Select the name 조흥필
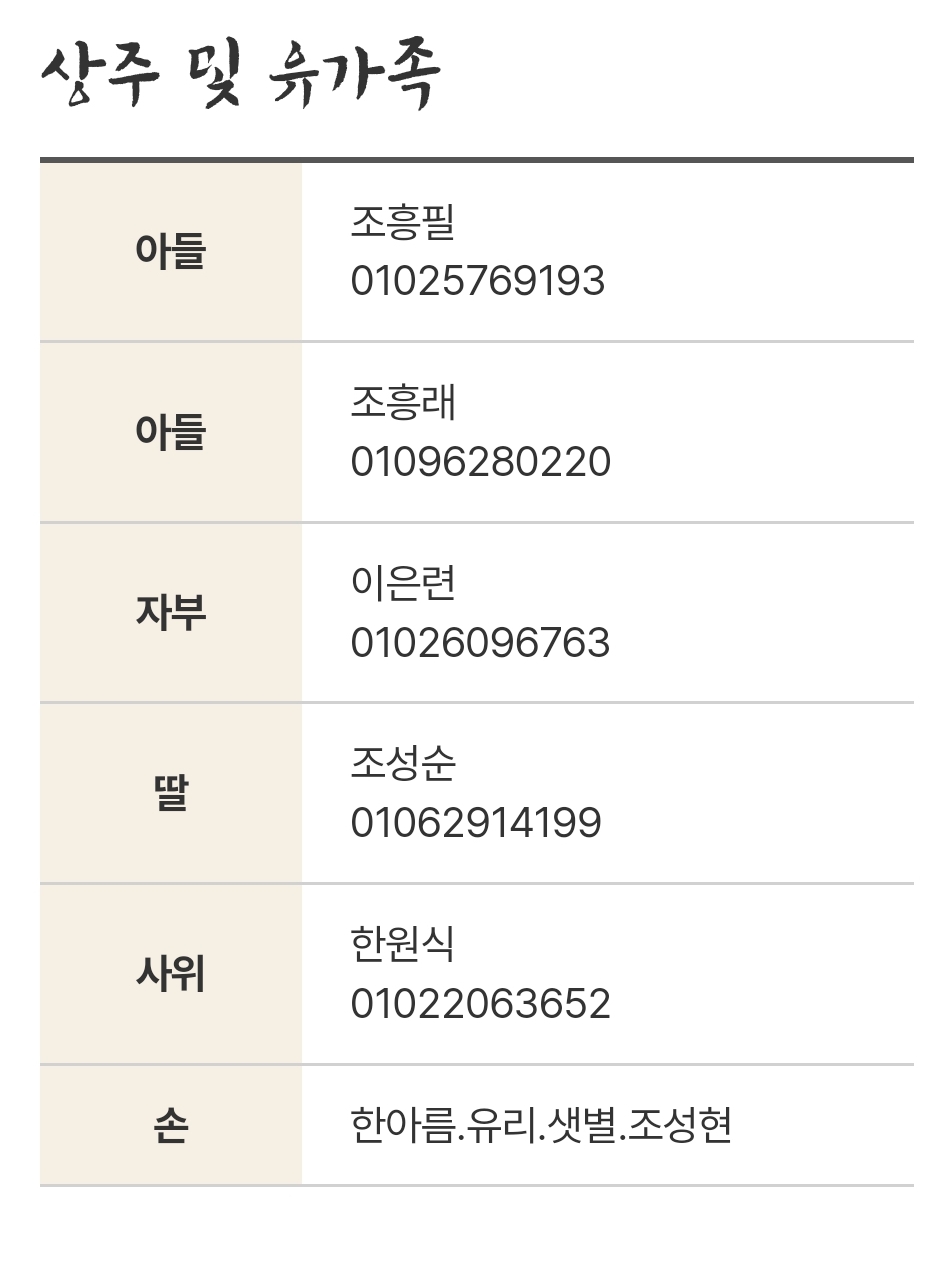 (x=402, y=222)
